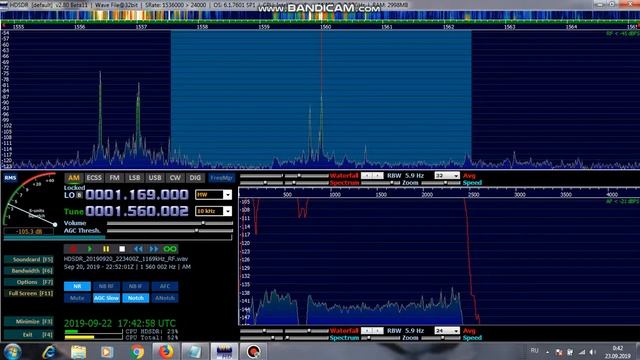The image size is (640, 360).
Task: Adjust the AGC Thresh. slider
Action: (x=170, y=231)
